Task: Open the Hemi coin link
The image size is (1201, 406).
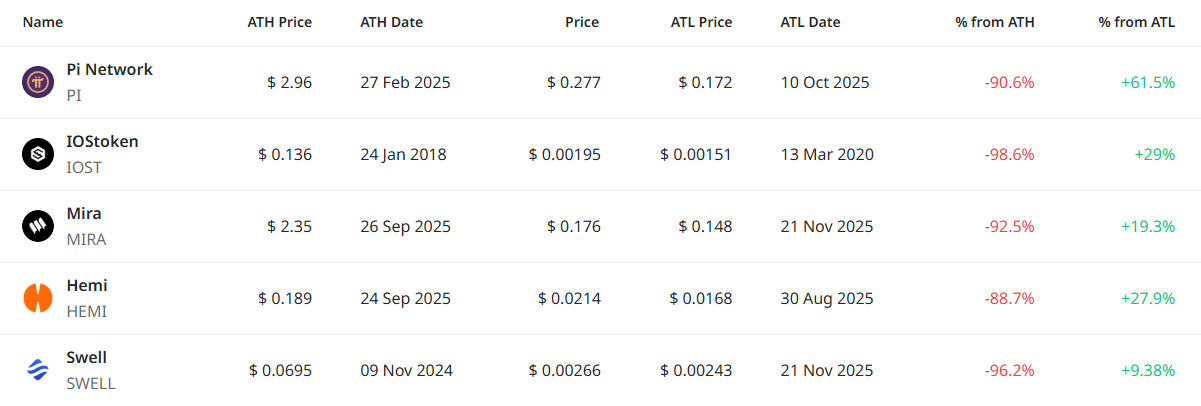Action: tap(87, 286)
